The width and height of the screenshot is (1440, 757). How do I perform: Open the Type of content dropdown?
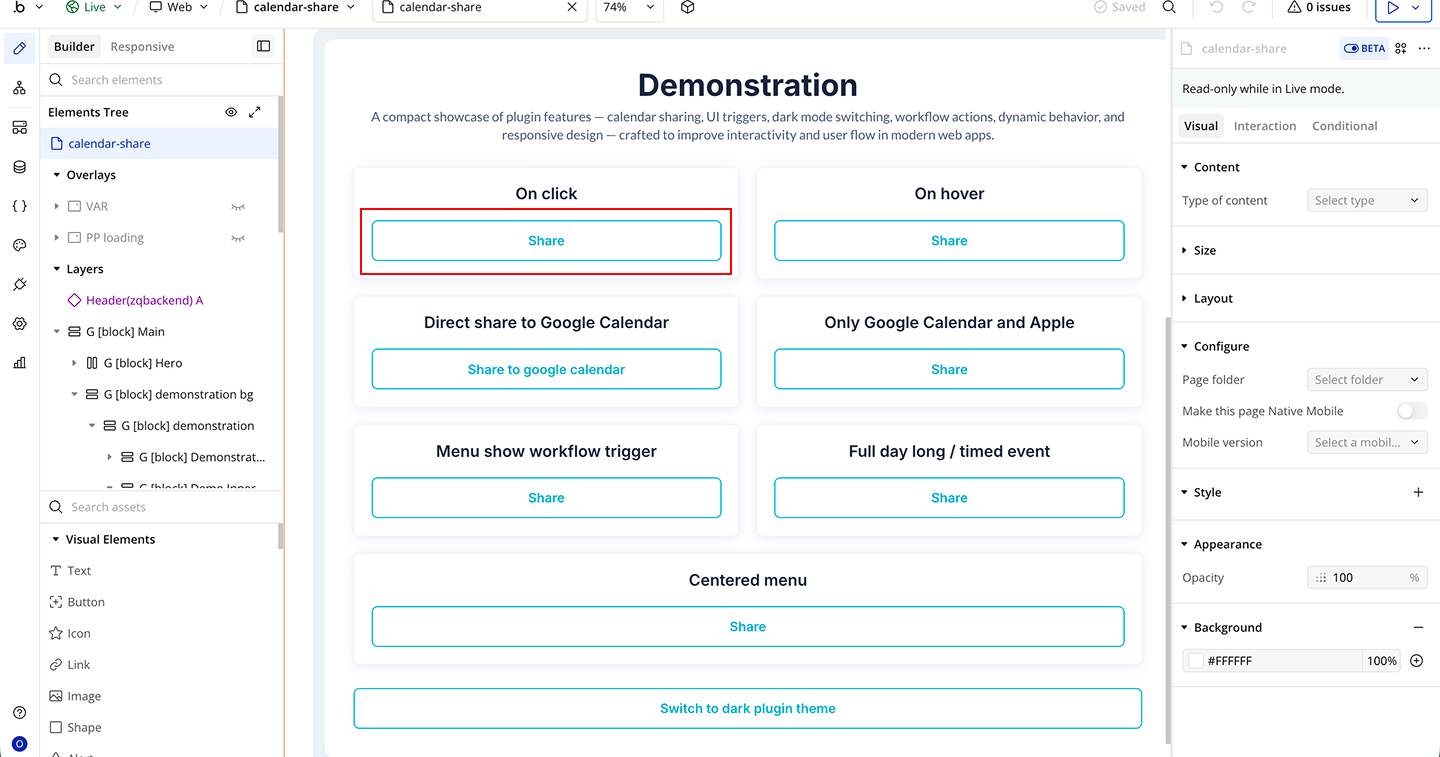point(1367,201)
